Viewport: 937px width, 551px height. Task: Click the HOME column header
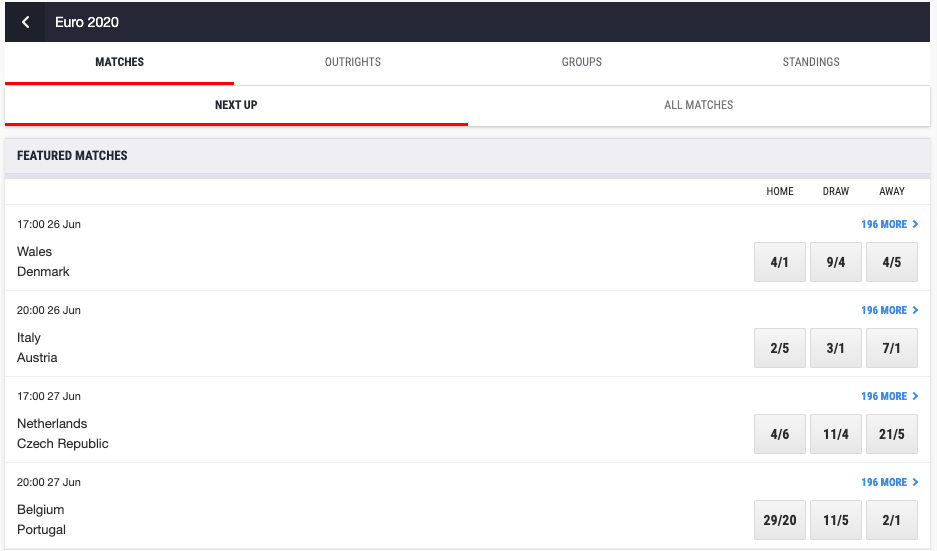click(780, 191)
